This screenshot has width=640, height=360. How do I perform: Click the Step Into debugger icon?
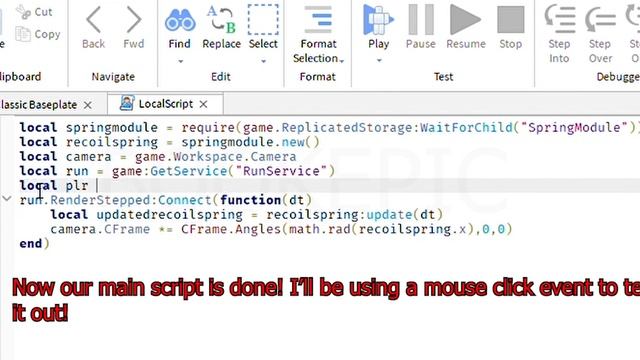tap(560, 19)
